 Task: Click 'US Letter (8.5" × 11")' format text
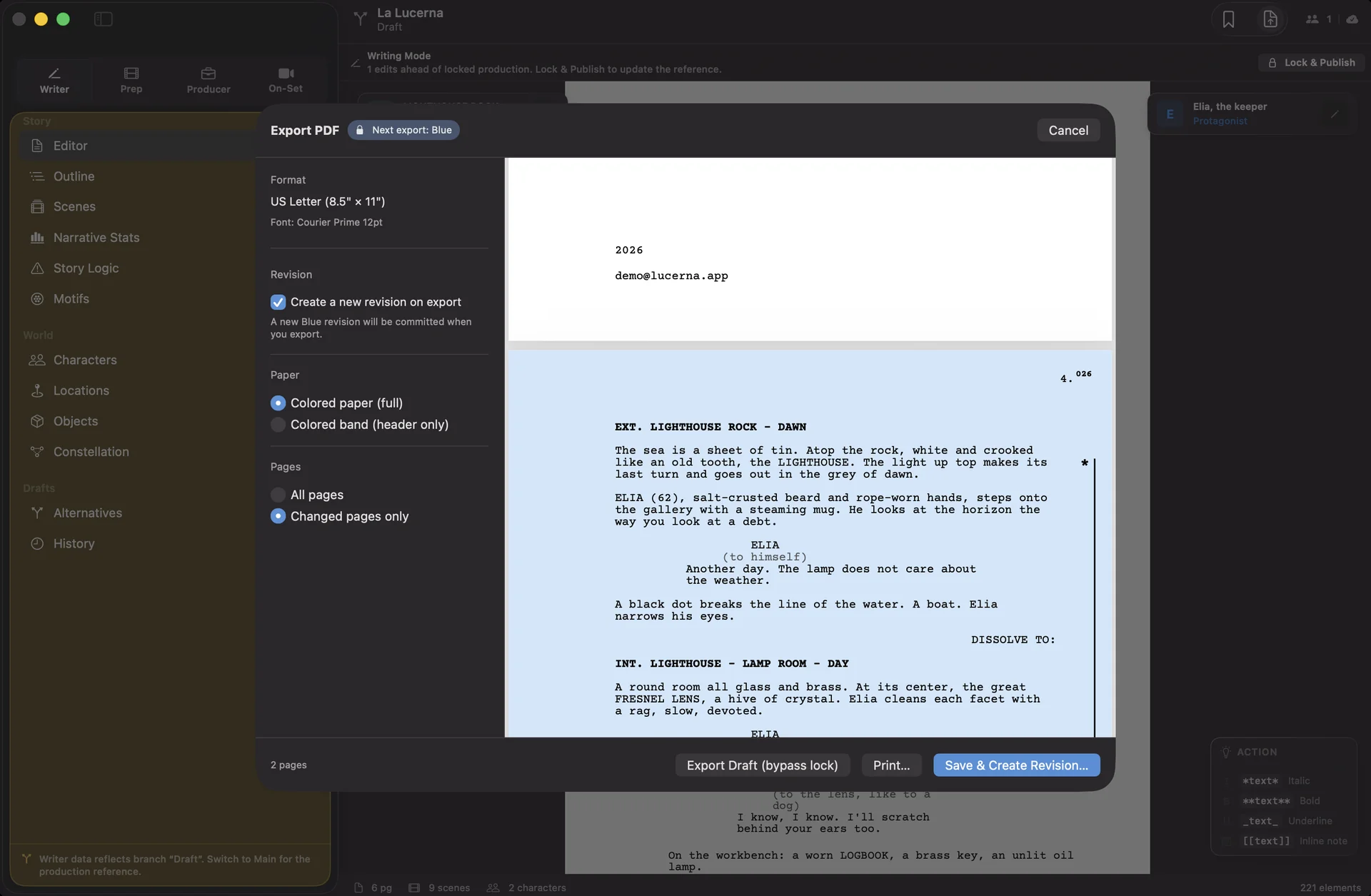(x=328, y=202)
